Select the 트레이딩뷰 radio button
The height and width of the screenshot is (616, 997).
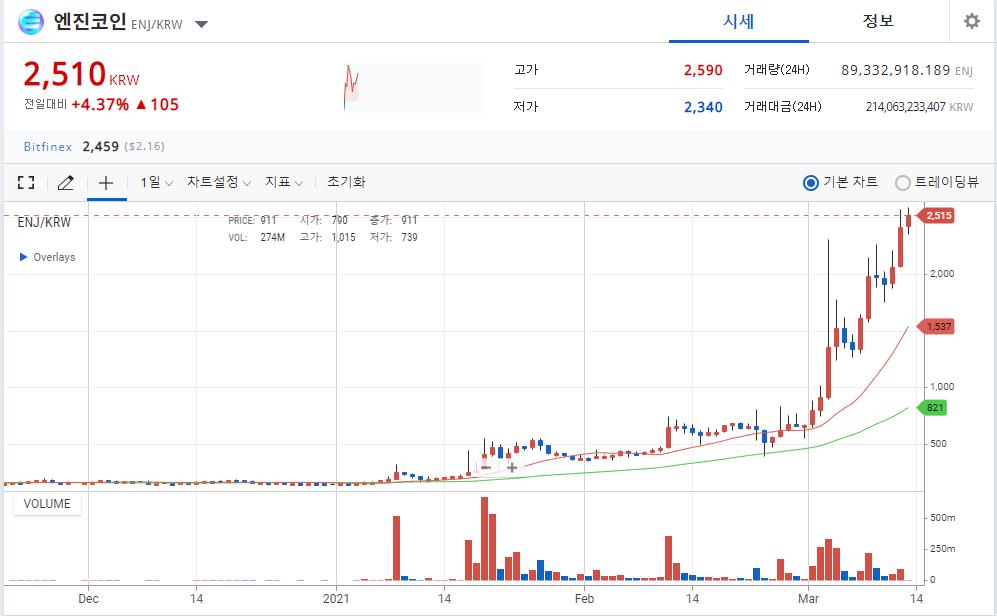(x=902, y=183)
